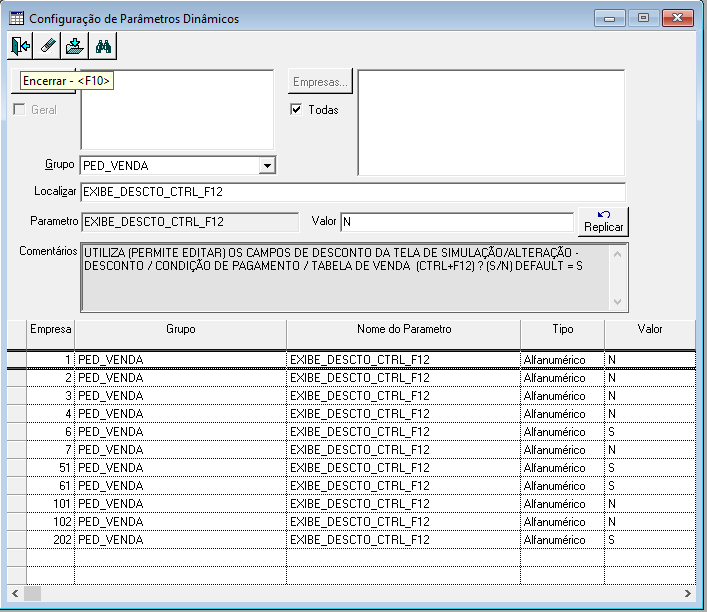The width and height of the screenshot is (707, 612).
Task: Select the Empresa 2 cell
Action: 50,378
